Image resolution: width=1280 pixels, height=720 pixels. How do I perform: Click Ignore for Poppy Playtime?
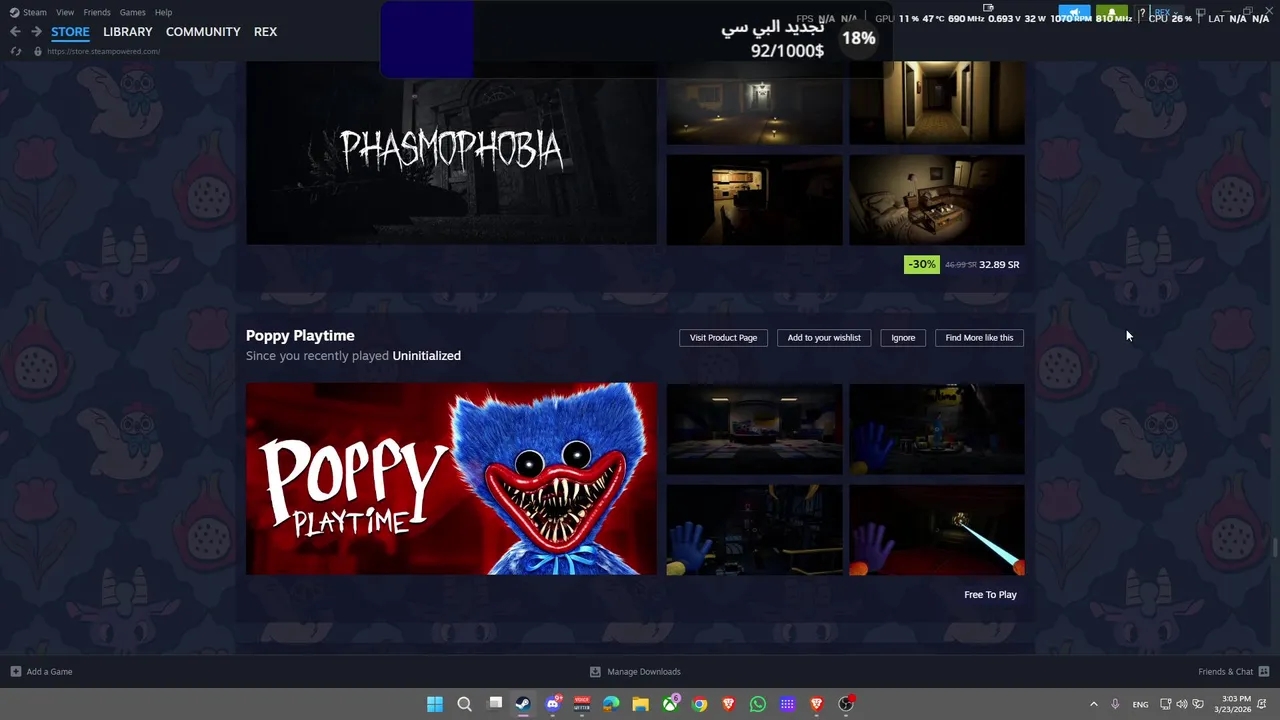[x=903, y=338]
